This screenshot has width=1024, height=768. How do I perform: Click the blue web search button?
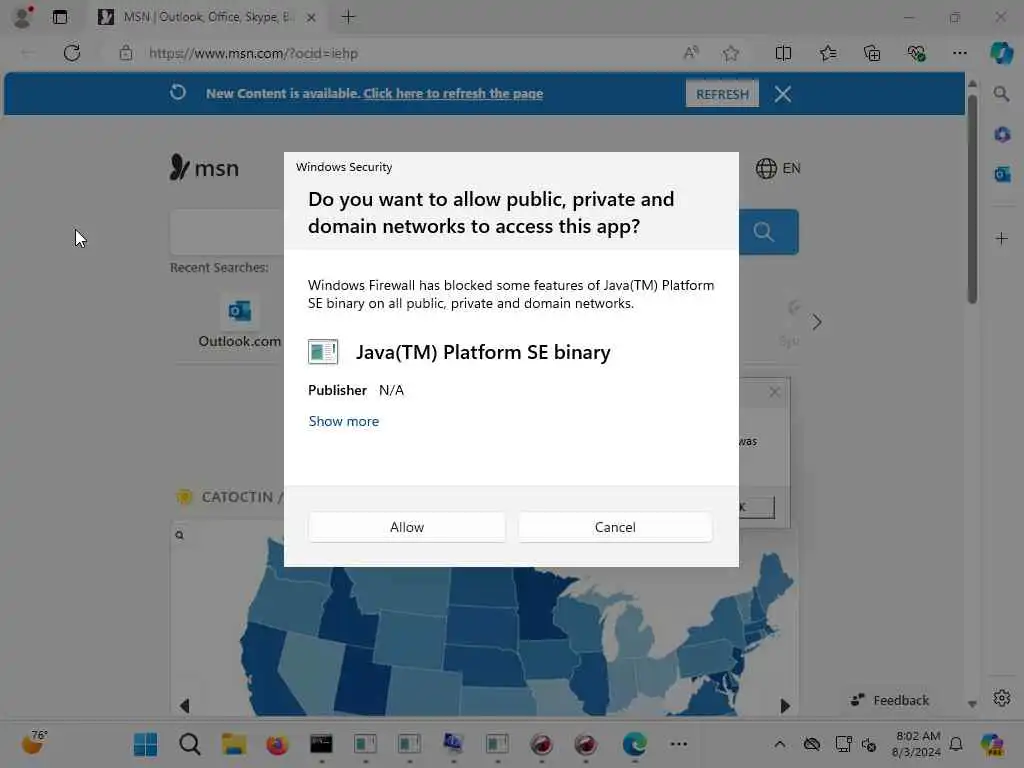(x=768, y=232)
